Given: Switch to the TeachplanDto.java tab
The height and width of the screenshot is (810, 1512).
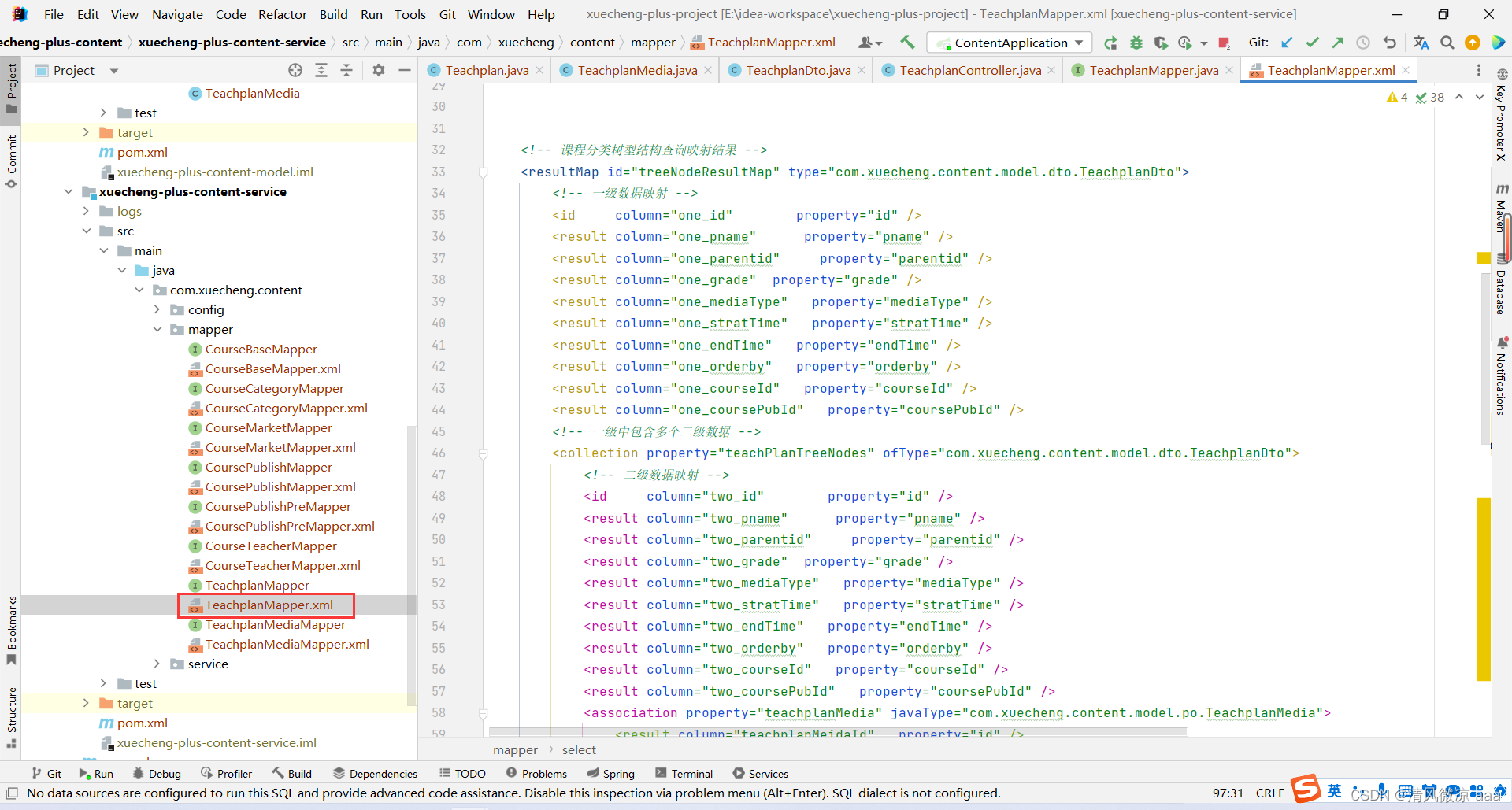Looking at the screenshot, I should click(x=798, y=70).
